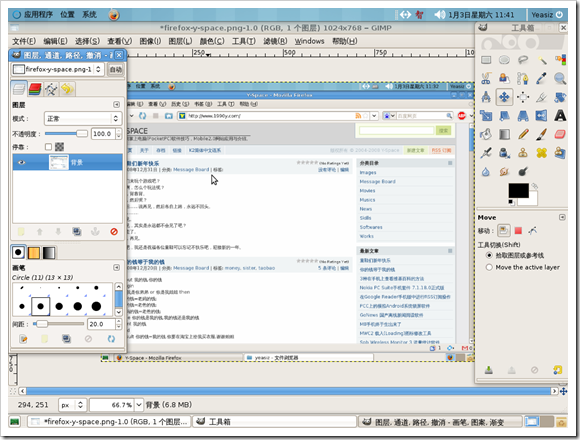Select the Color Picker eyedropper tool
The image size is (580, 440).
542,78
